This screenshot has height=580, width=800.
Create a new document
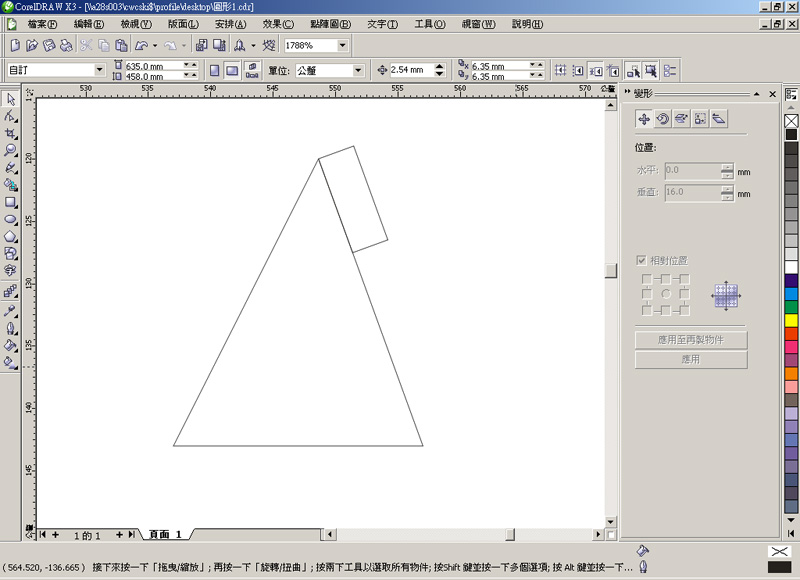[x=15, y=45]
